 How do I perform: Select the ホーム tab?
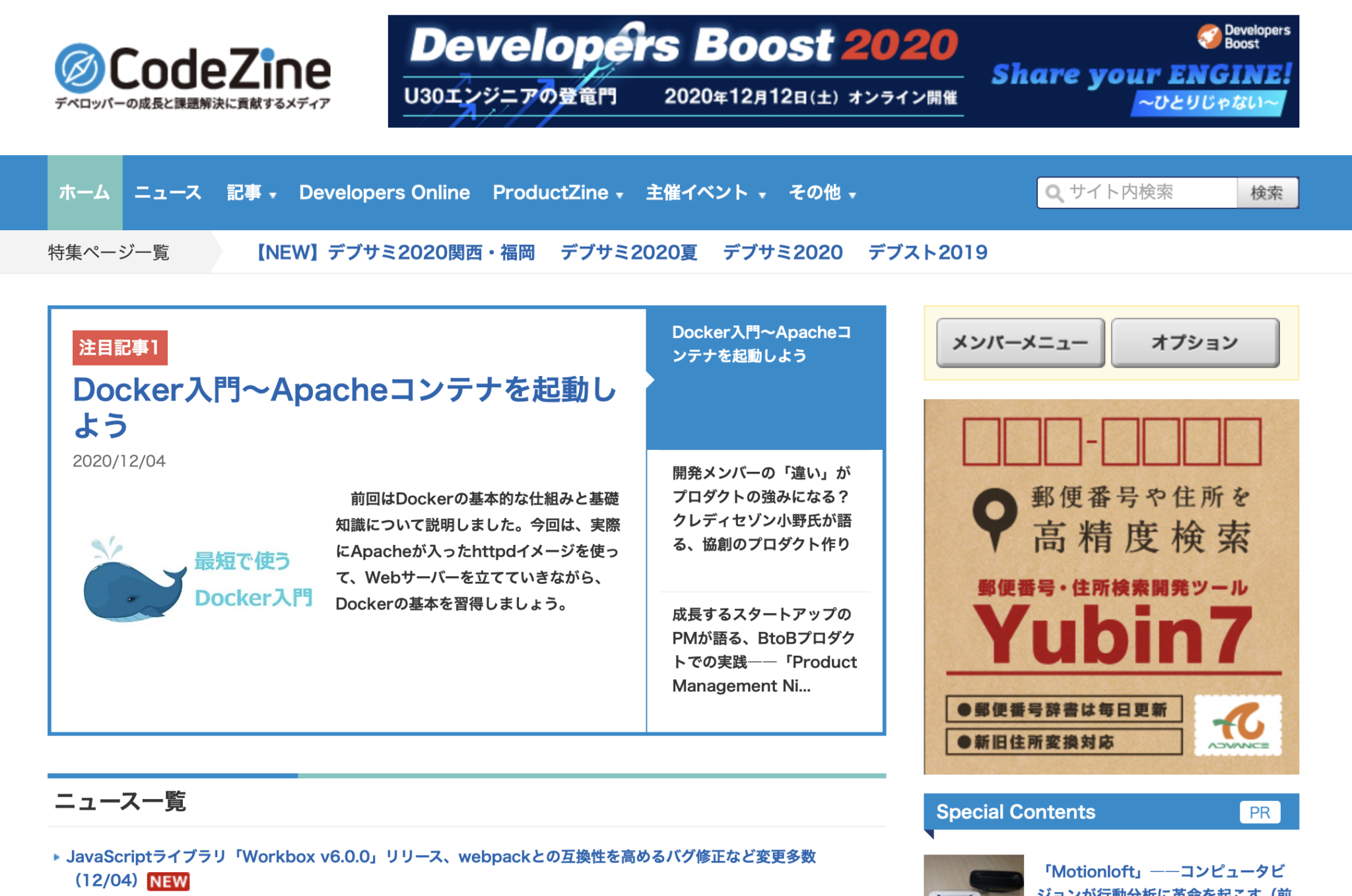click(84, 192)
